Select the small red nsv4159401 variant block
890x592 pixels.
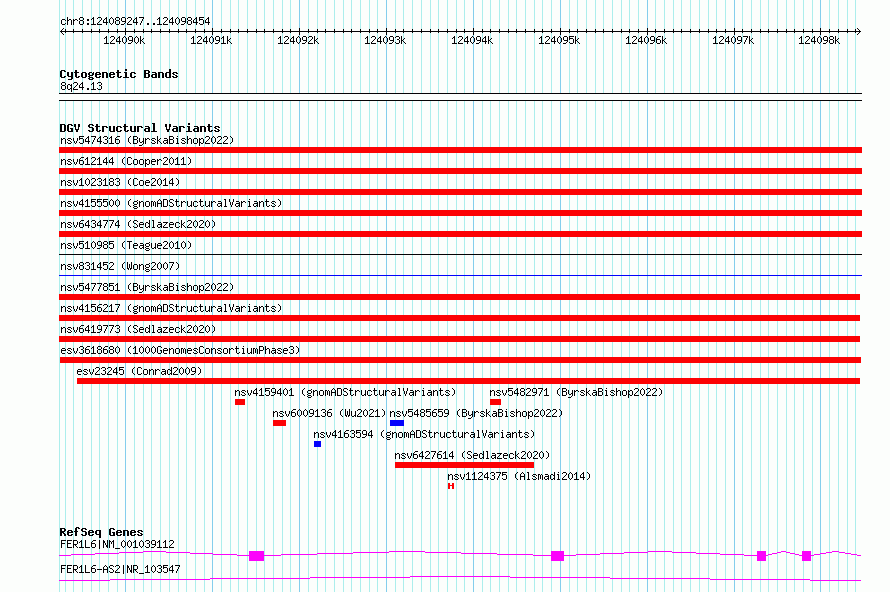pos(240,402)
